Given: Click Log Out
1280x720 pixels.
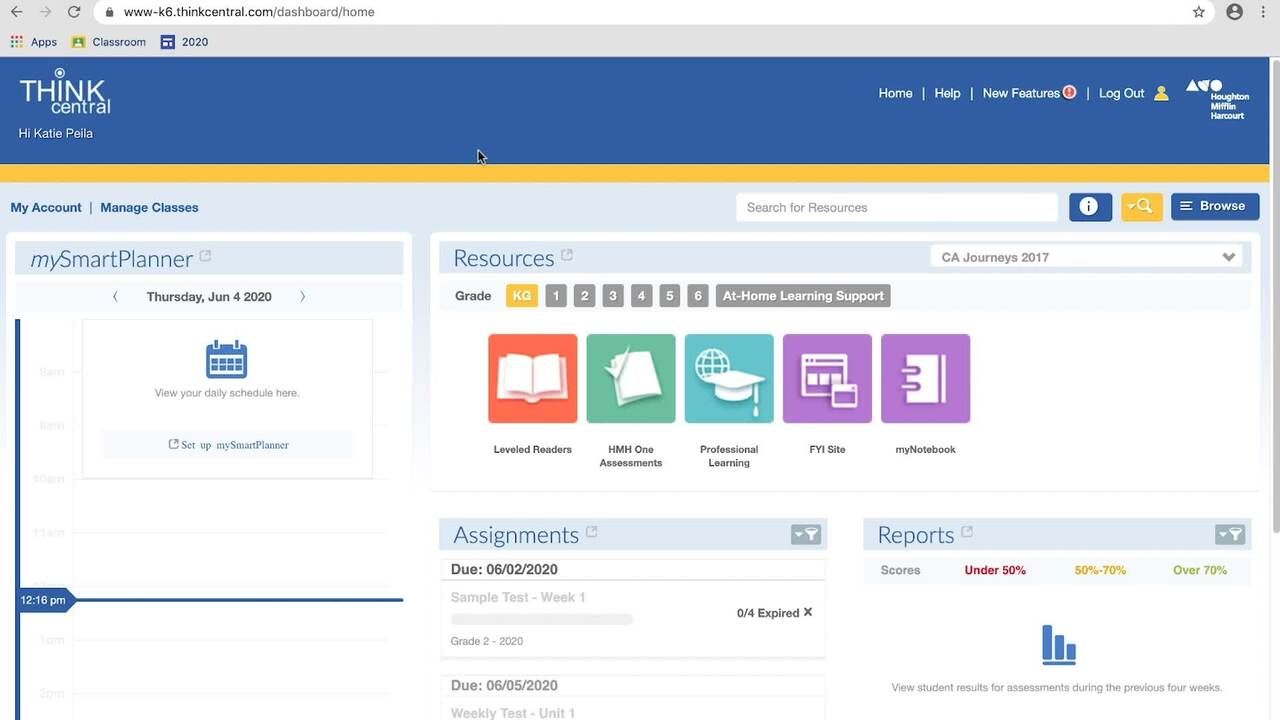Looking at the screenshot, I should point(1121,93).
